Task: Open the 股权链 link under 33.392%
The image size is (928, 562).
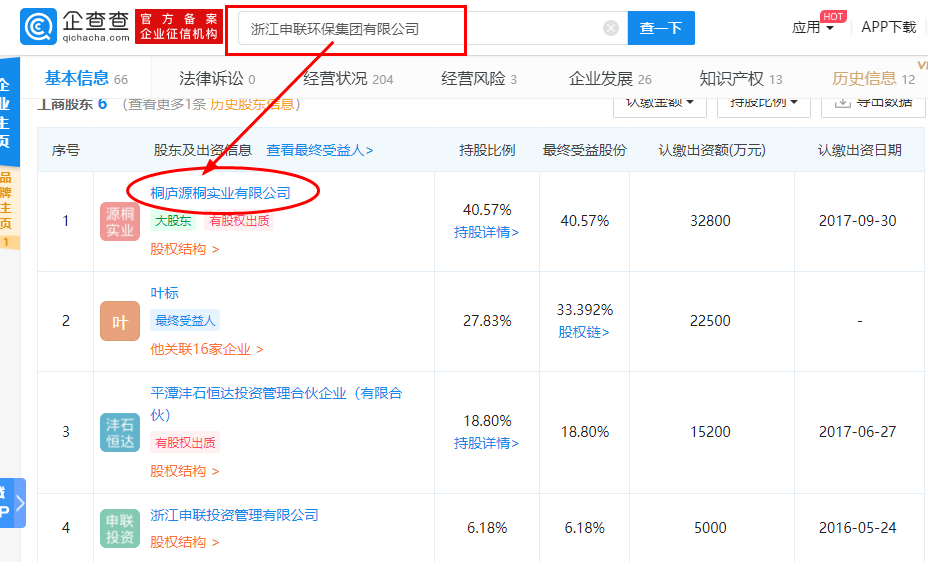Action: (x=584, y=332)
